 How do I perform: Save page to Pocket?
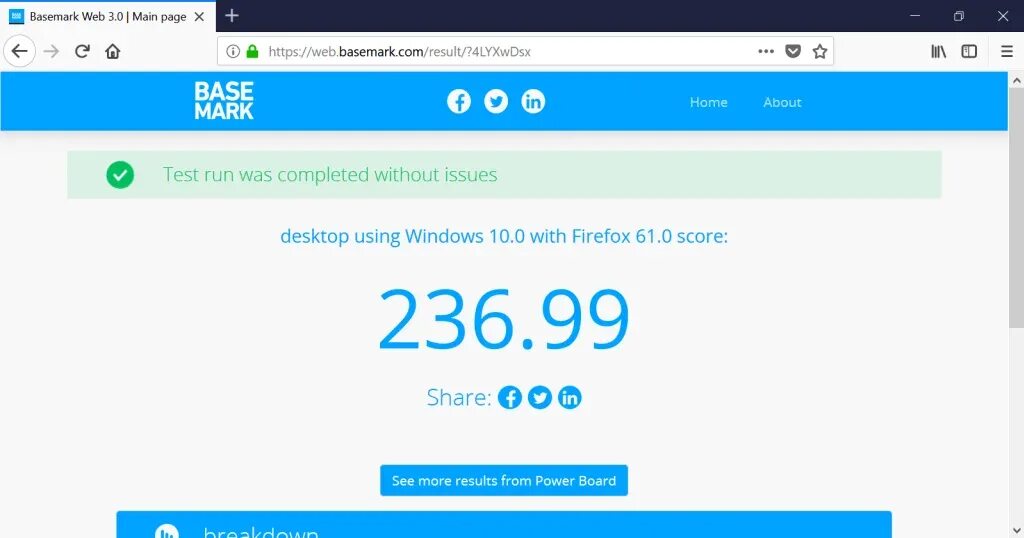(793, 52)
